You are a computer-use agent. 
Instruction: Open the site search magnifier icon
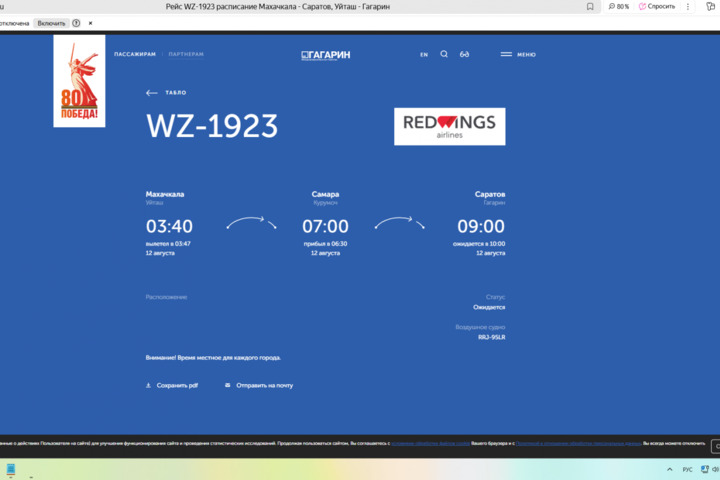click(444, 54)
